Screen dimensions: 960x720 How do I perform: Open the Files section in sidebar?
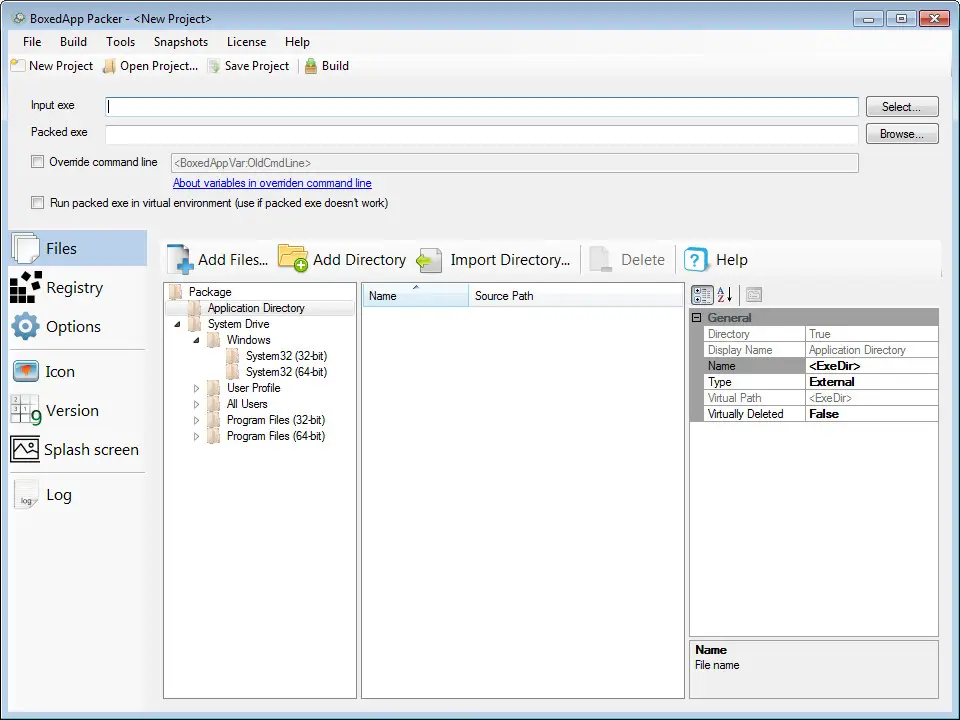click(x=78, y=249)
